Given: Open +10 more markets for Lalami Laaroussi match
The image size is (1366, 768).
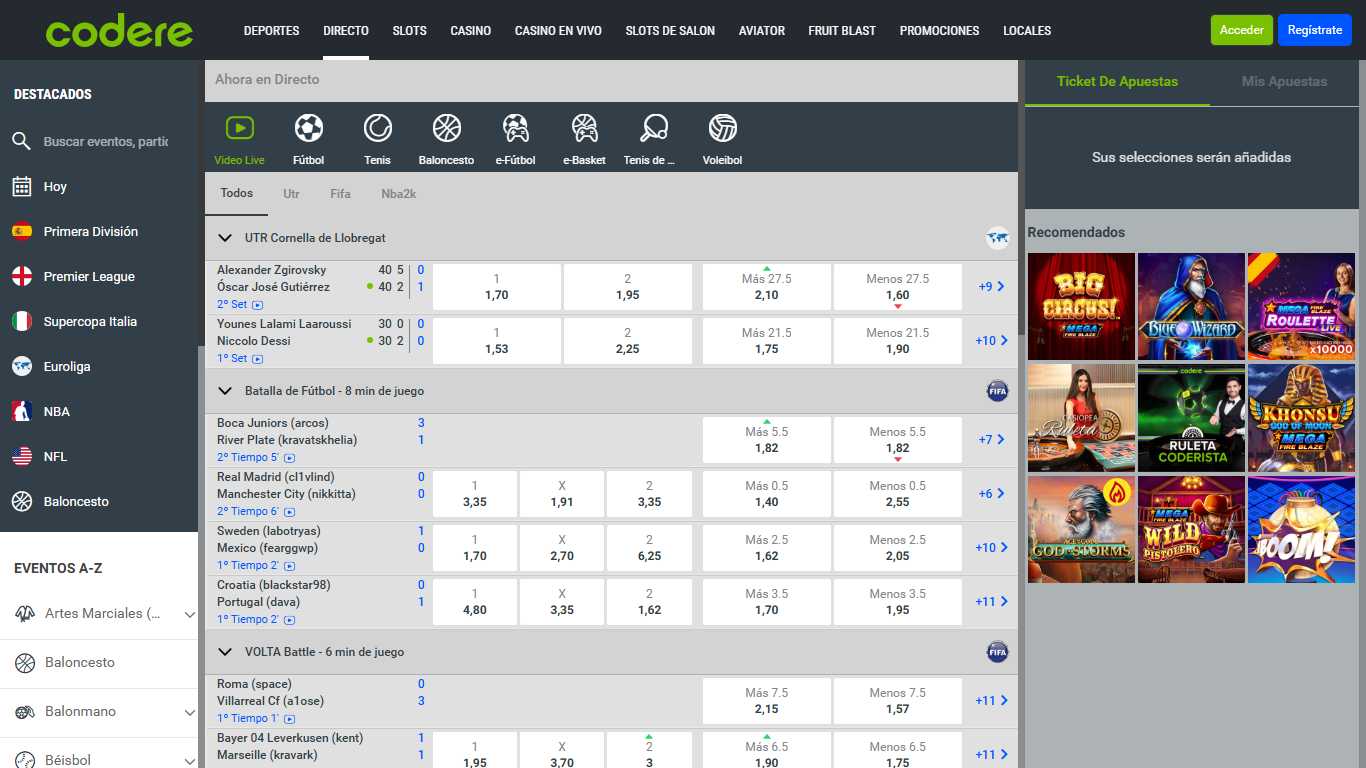Looking at the screenshot, I should coord(991,341).
